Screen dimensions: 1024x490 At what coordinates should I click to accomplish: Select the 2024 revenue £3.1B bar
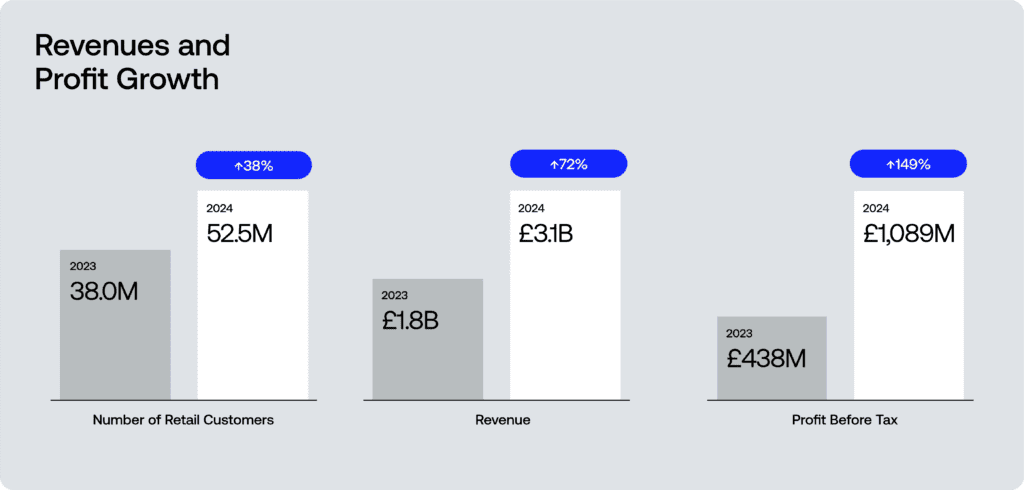pos(565,295)
